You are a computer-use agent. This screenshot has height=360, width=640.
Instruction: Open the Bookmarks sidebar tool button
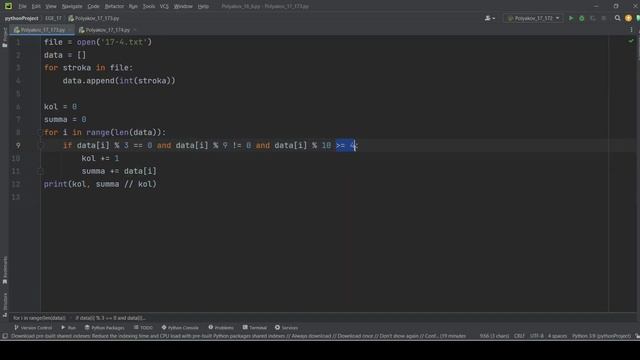pos(4,270)
